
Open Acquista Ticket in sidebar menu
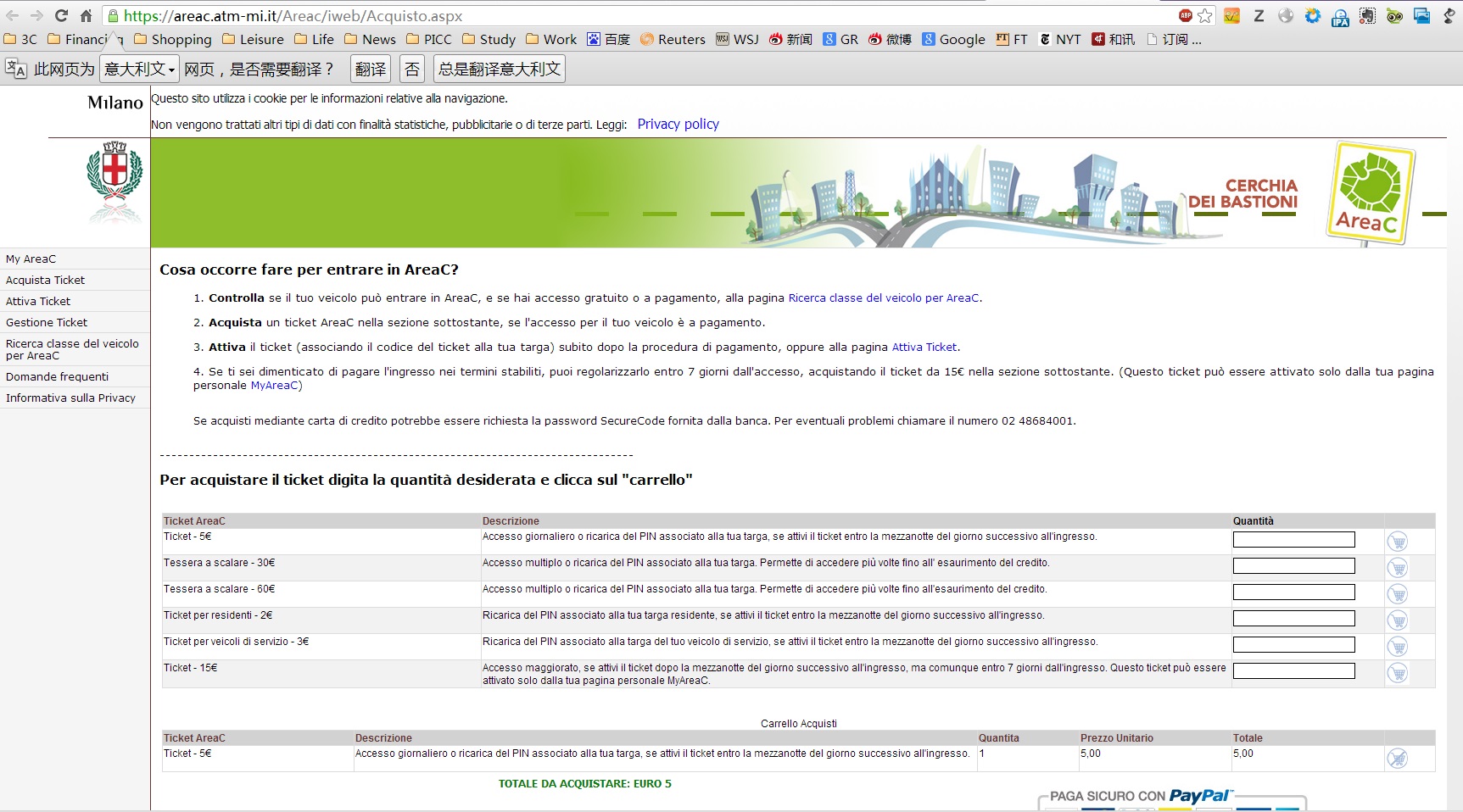tap(46, 280)
